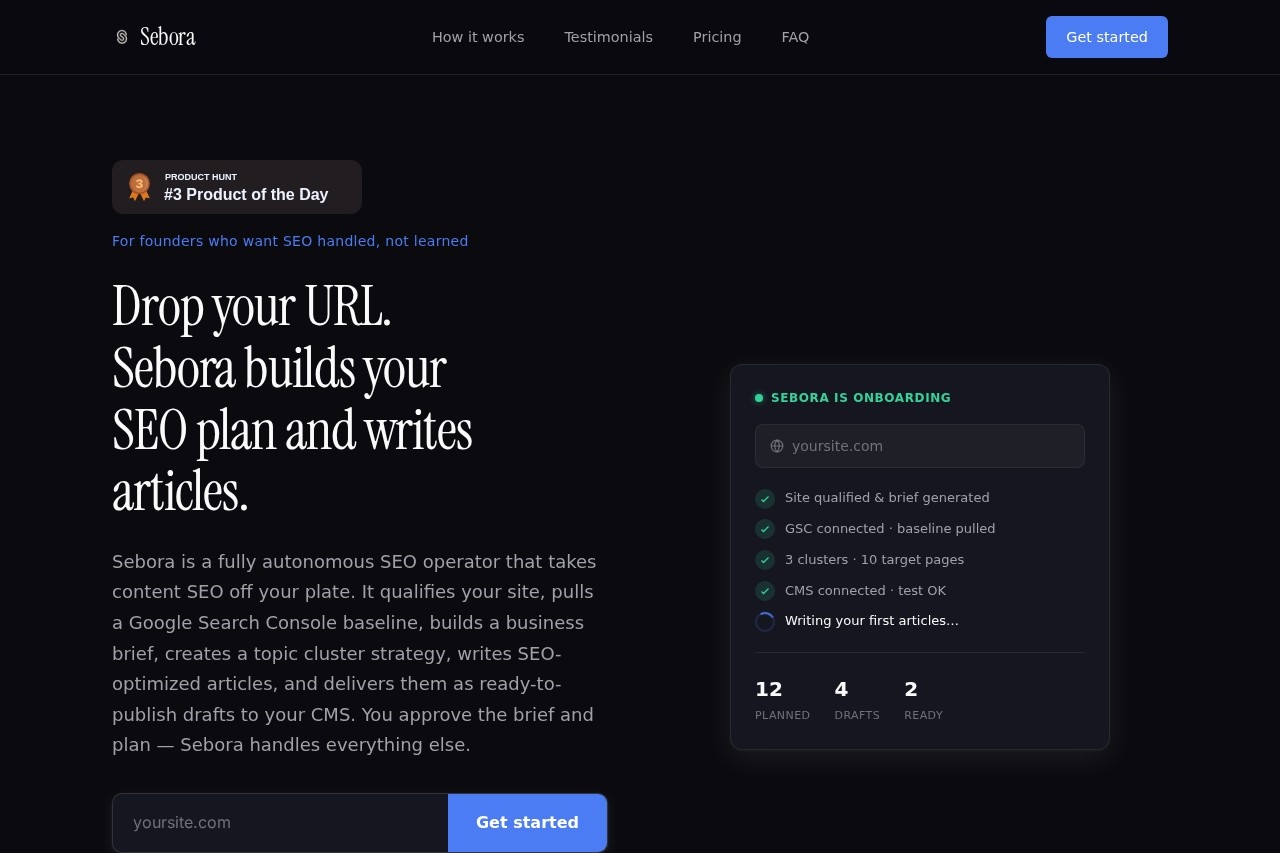Open the How it works nav link

click(478, 37)
